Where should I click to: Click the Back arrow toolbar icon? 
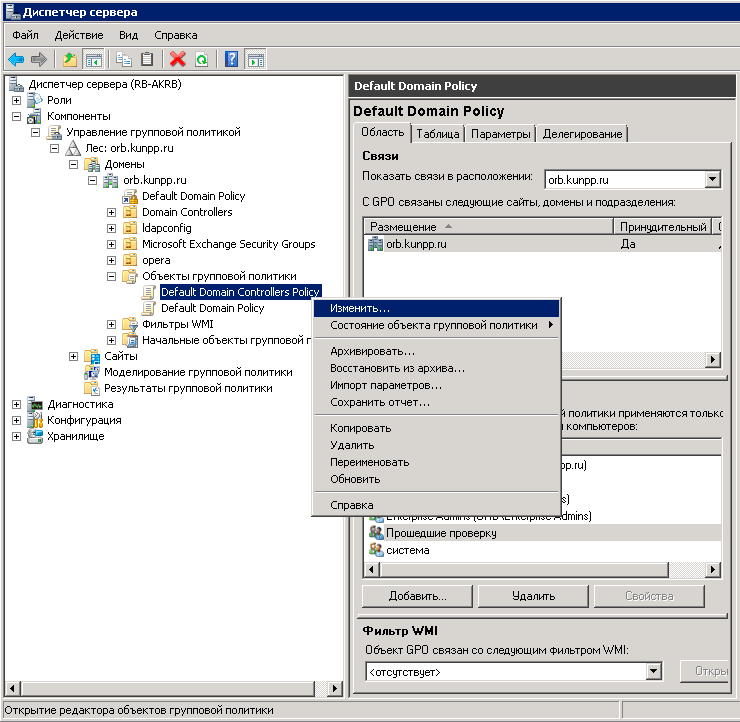(16, 60)
